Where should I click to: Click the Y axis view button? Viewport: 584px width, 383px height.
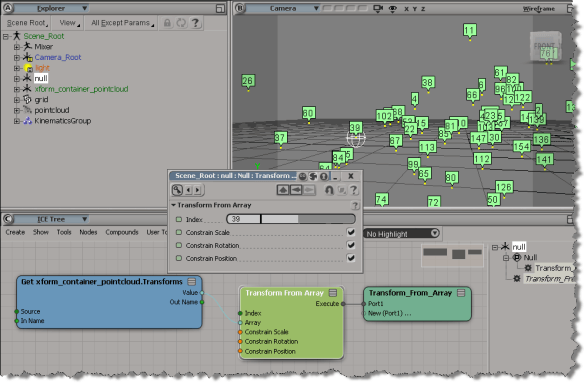tap(415, 9)
